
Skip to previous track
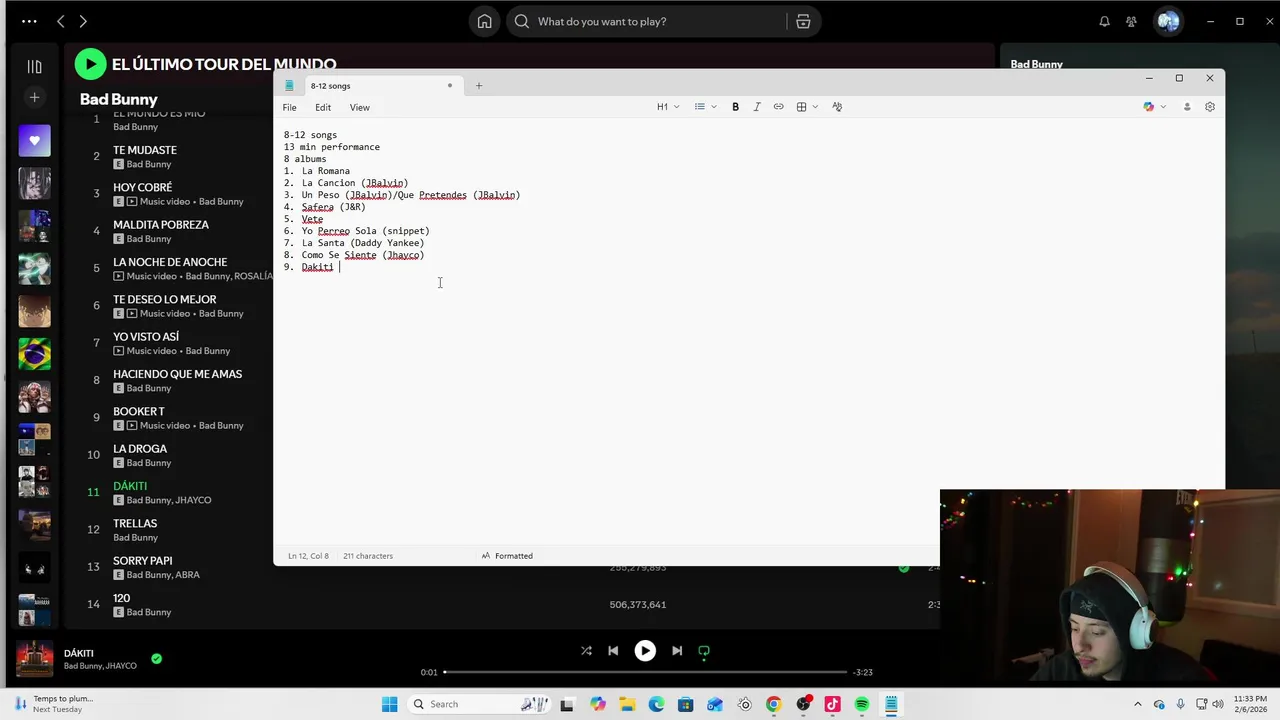pos(613,651)
